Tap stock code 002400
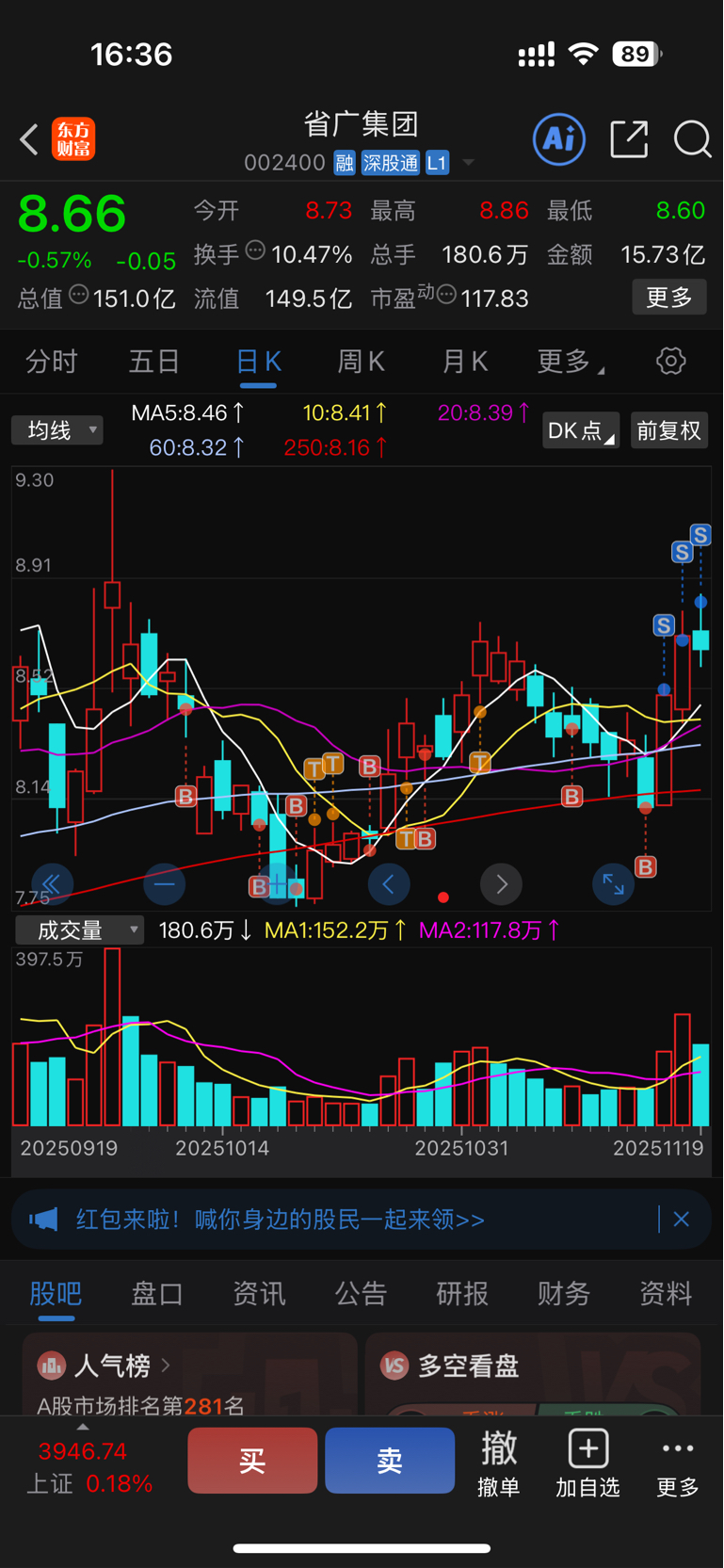 click(284, 163)
